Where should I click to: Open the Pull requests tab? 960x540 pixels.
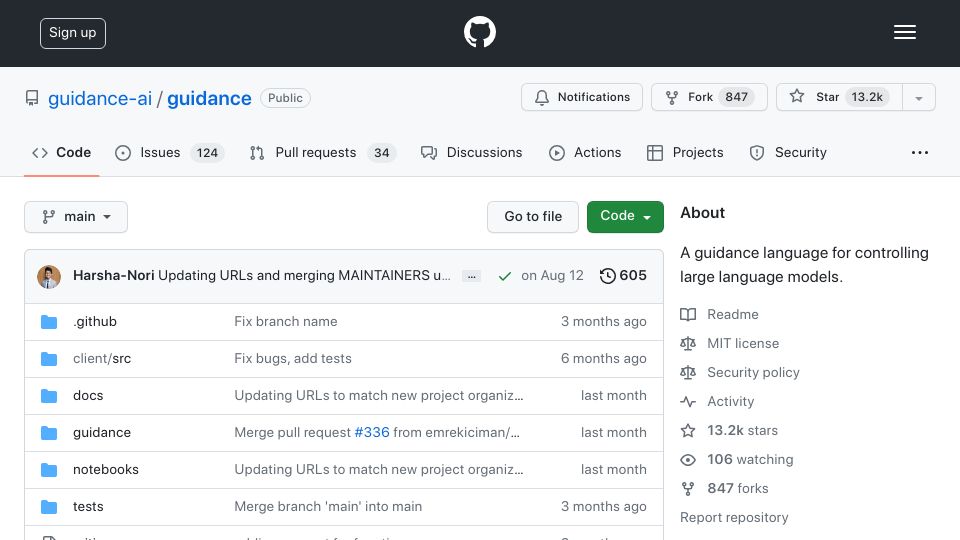click(323, 152)
